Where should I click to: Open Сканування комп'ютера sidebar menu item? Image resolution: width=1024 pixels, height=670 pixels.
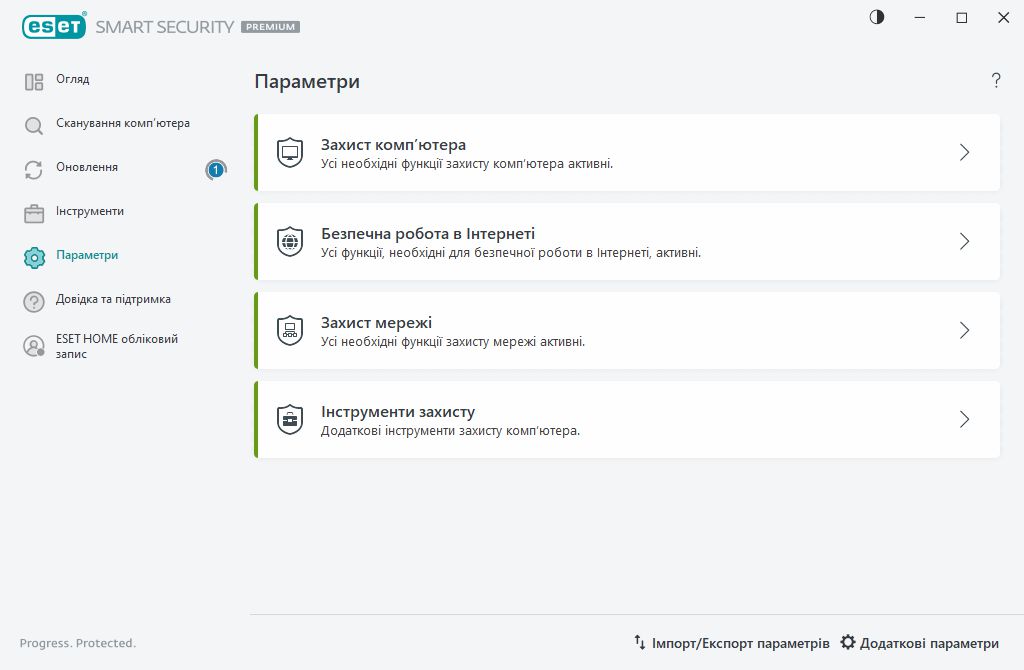tap(122, 124)
